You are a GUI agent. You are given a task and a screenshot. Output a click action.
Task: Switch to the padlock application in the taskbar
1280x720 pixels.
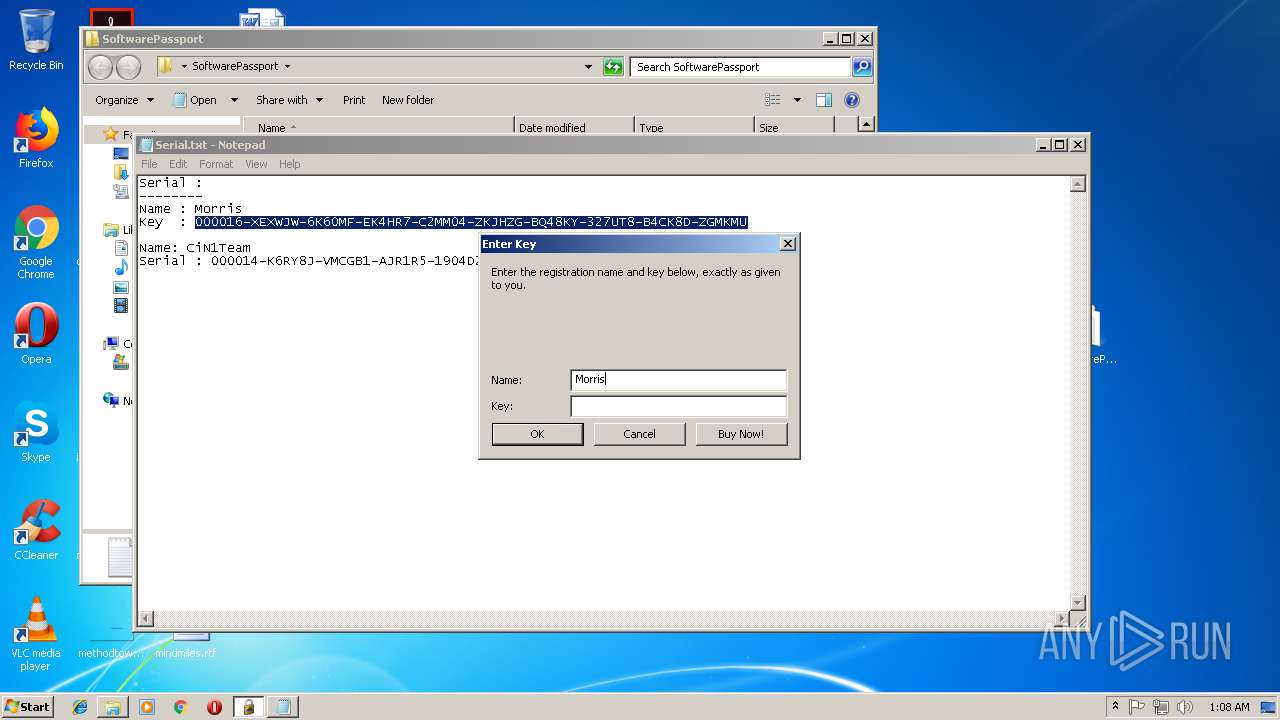click(248, 707)
